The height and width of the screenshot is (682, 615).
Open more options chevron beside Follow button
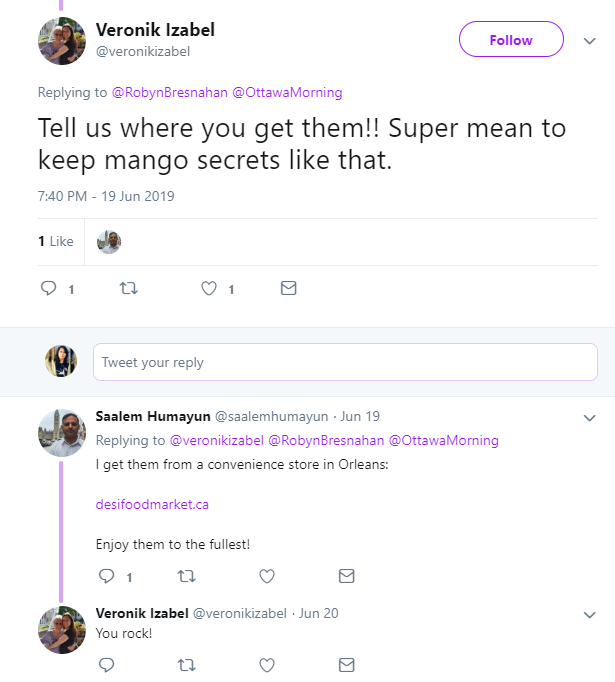[588, 41]
